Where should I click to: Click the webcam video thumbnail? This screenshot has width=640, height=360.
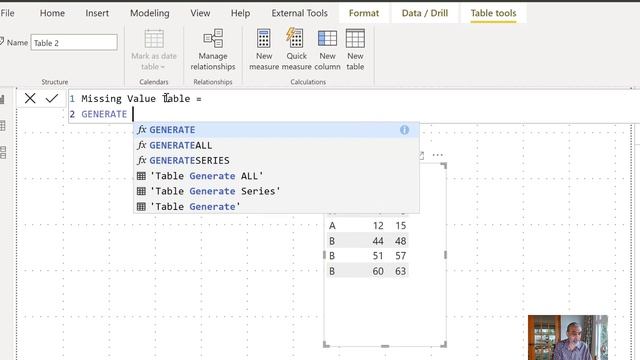click(568, 337)
